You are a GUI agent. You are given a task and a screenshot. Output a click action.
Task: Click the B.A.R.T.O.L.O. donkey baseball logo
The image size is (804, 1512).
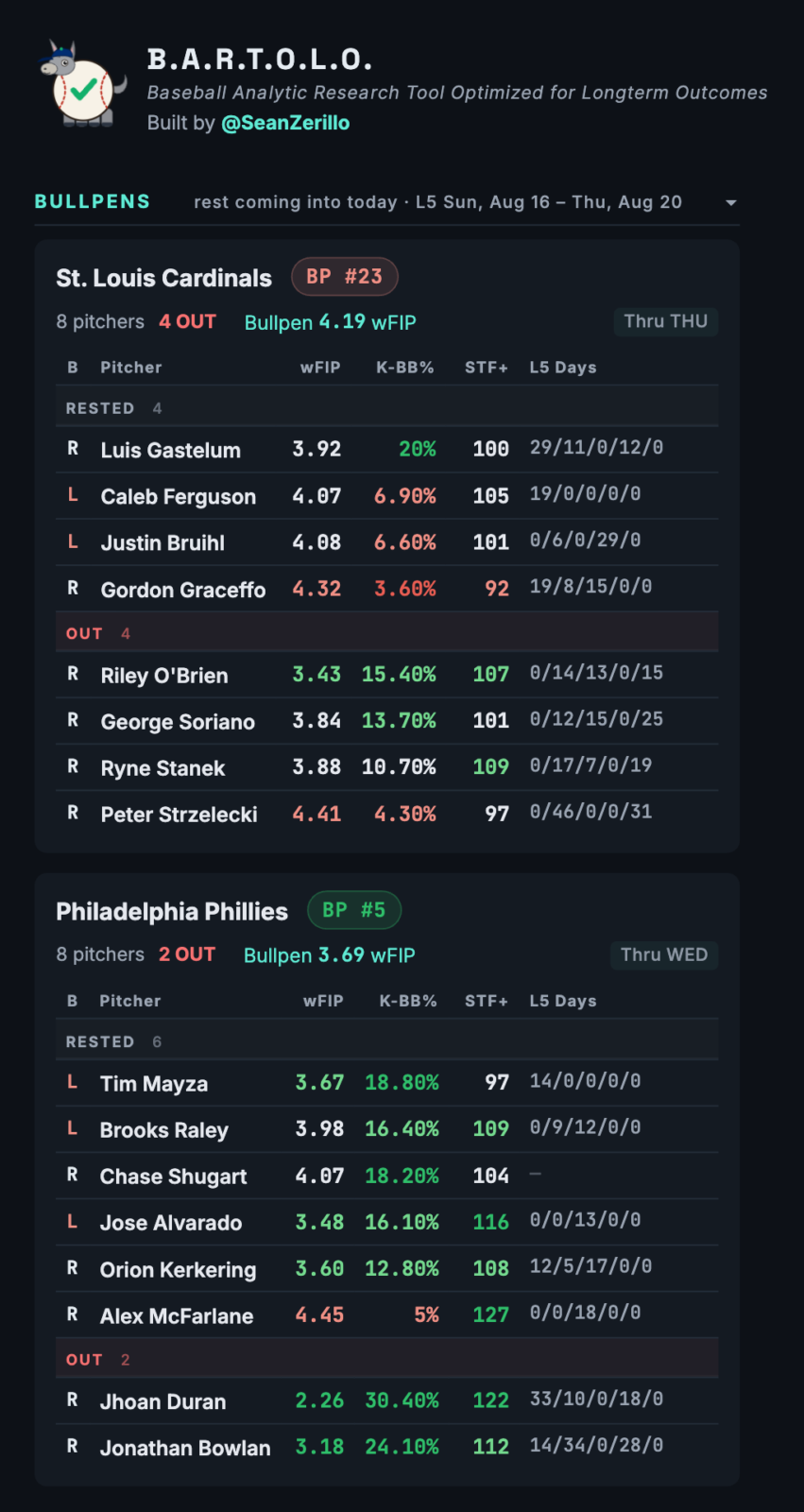(83, 85)
